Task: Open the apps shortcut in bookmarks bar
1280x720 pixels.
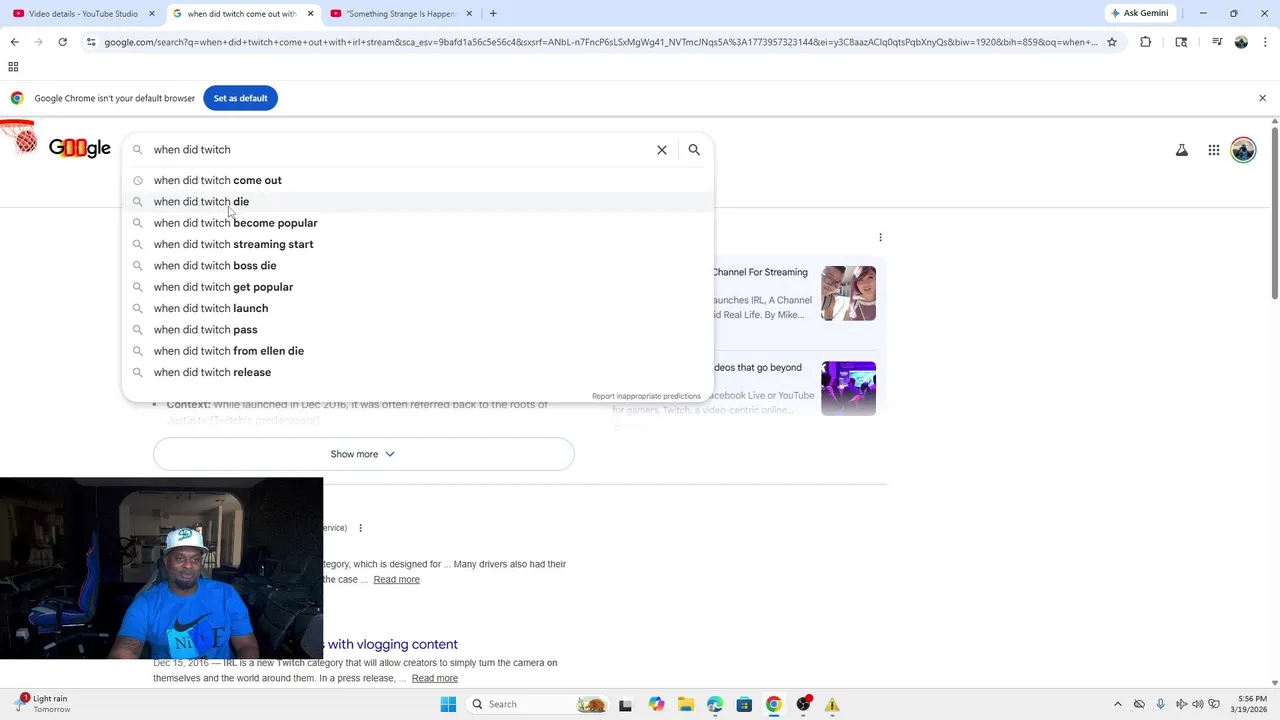Action: point(13,67)
